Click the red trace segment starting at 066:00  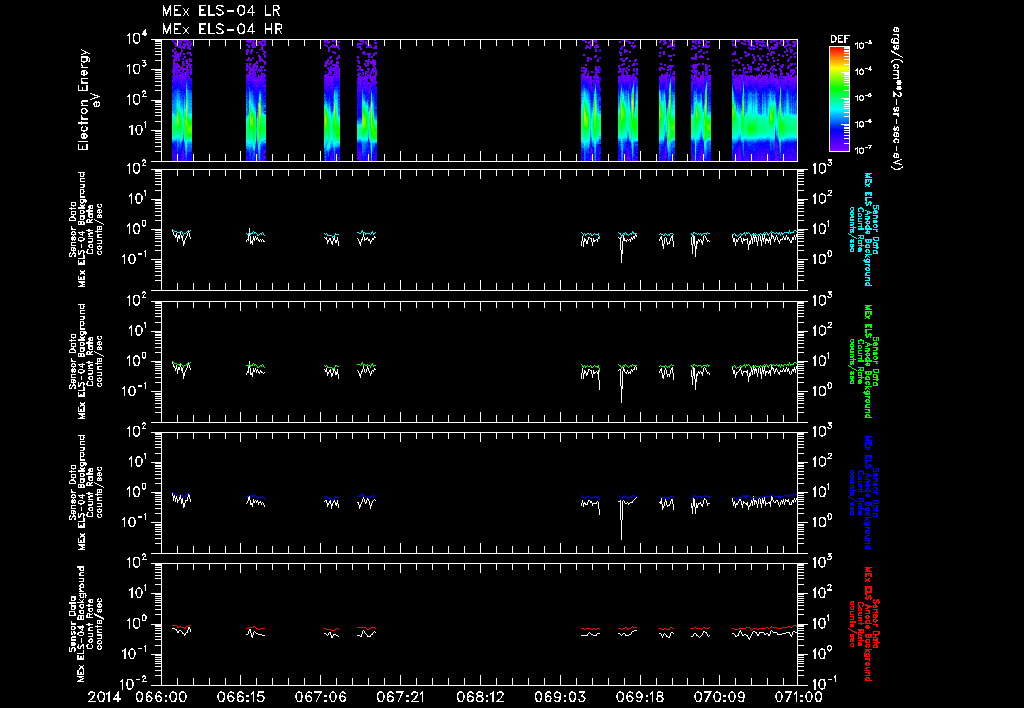[x=182, y=626]
